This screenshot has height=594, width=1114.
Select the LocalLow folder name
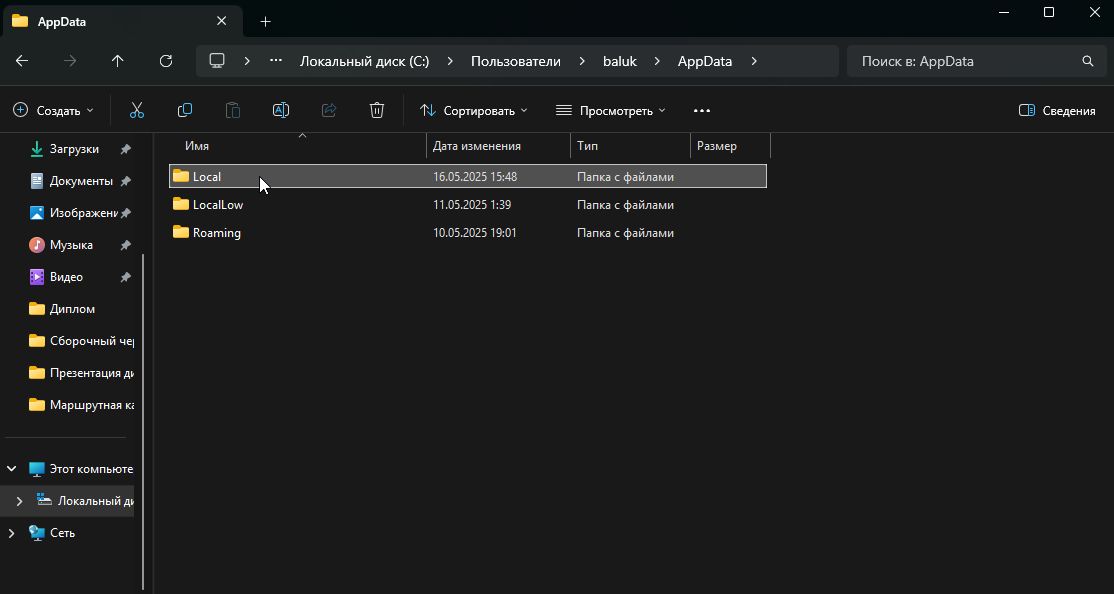[217, 205]
